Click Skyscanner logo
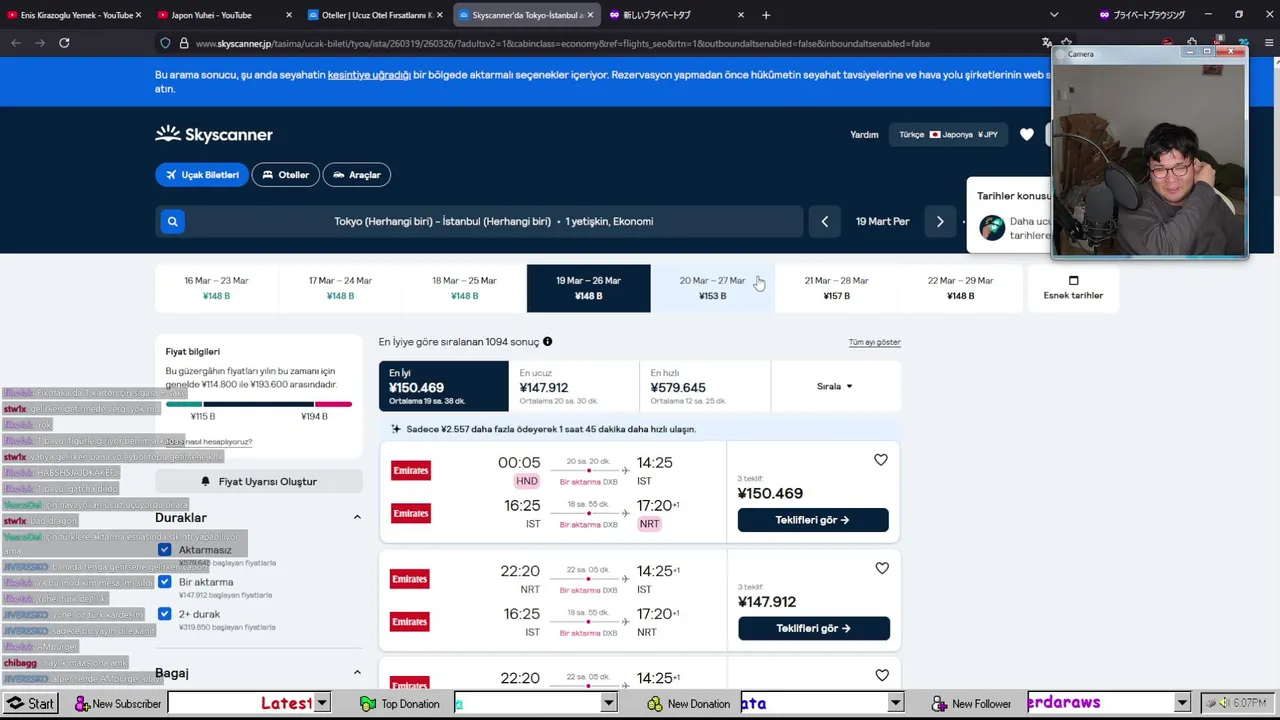1280x720 pixels. 214,134
